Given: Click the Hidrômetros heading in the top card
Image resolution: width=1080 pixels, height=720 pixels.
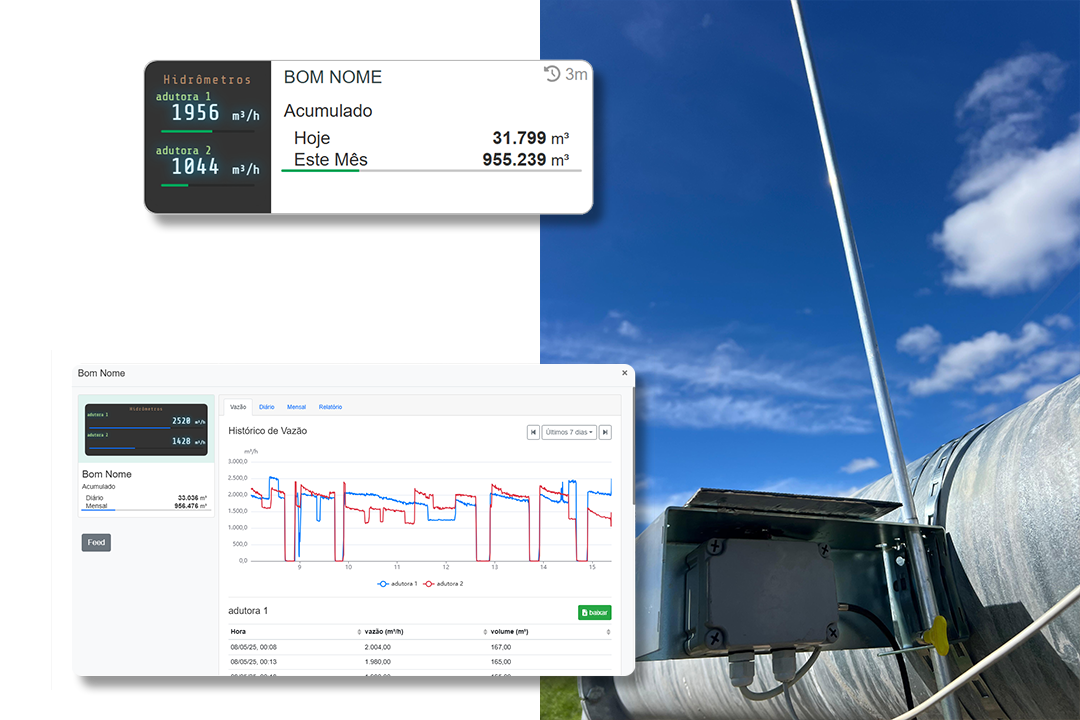Looking at the screenshot, I should pyautogui.click(x=207, y=79).
